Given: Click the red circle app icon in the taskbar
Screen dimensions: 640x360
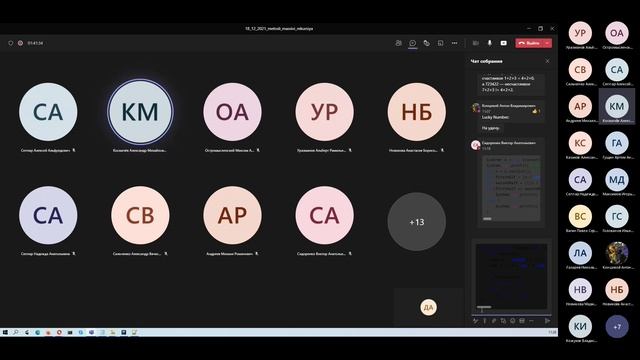Looking at the screenshot, I should (59, 333).
